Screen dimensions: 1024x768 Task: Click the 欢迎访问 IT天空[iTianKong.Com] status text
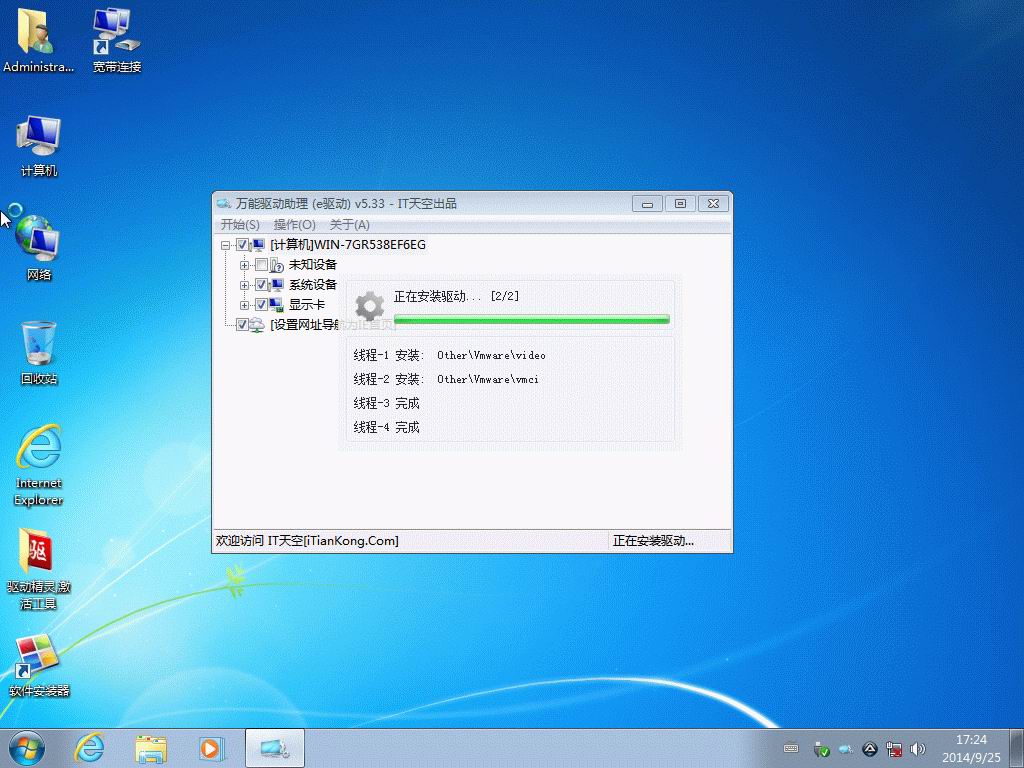coord(307,541)
